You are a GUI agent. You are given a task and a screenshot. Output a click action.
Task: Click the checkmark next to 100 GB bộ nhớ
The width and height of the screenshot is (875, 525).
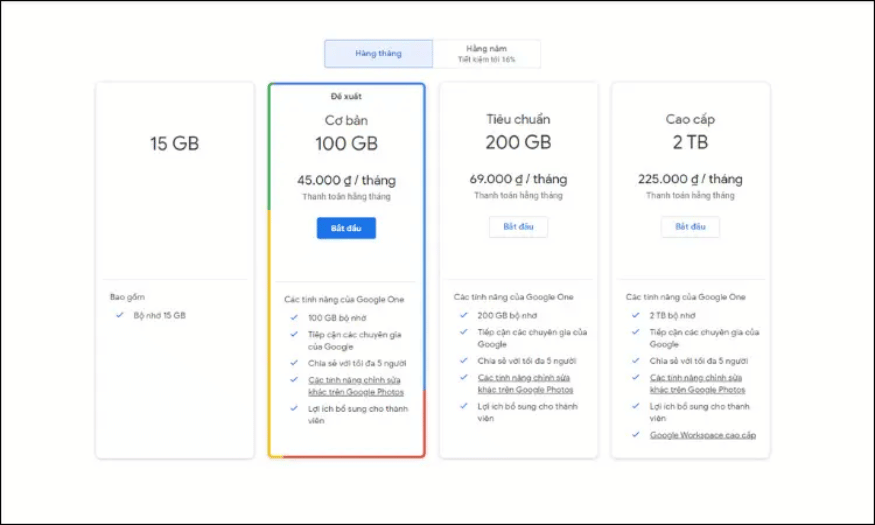click(294, 317)
